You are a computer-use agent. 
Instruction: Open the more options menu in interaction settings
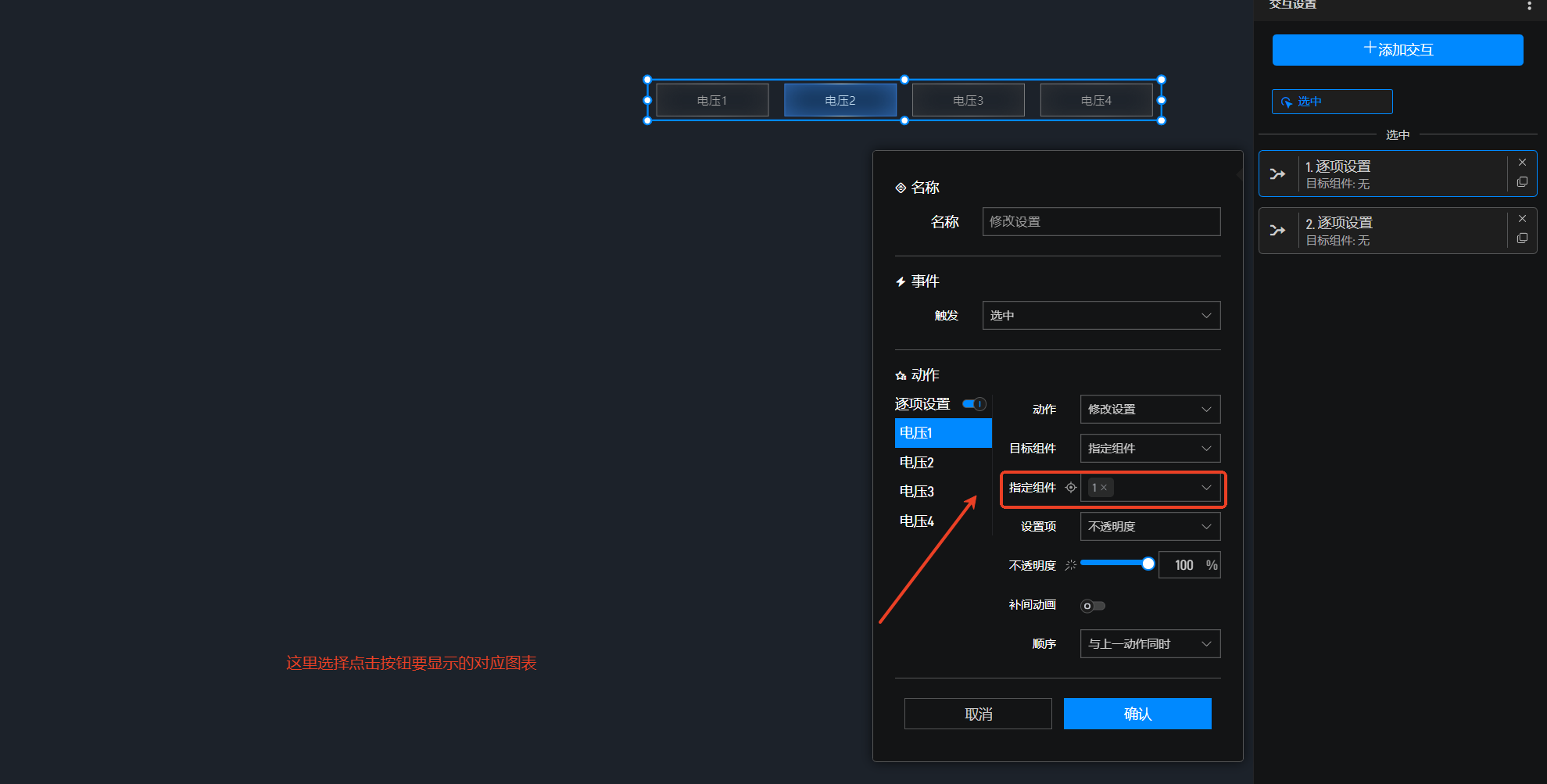1529,5
